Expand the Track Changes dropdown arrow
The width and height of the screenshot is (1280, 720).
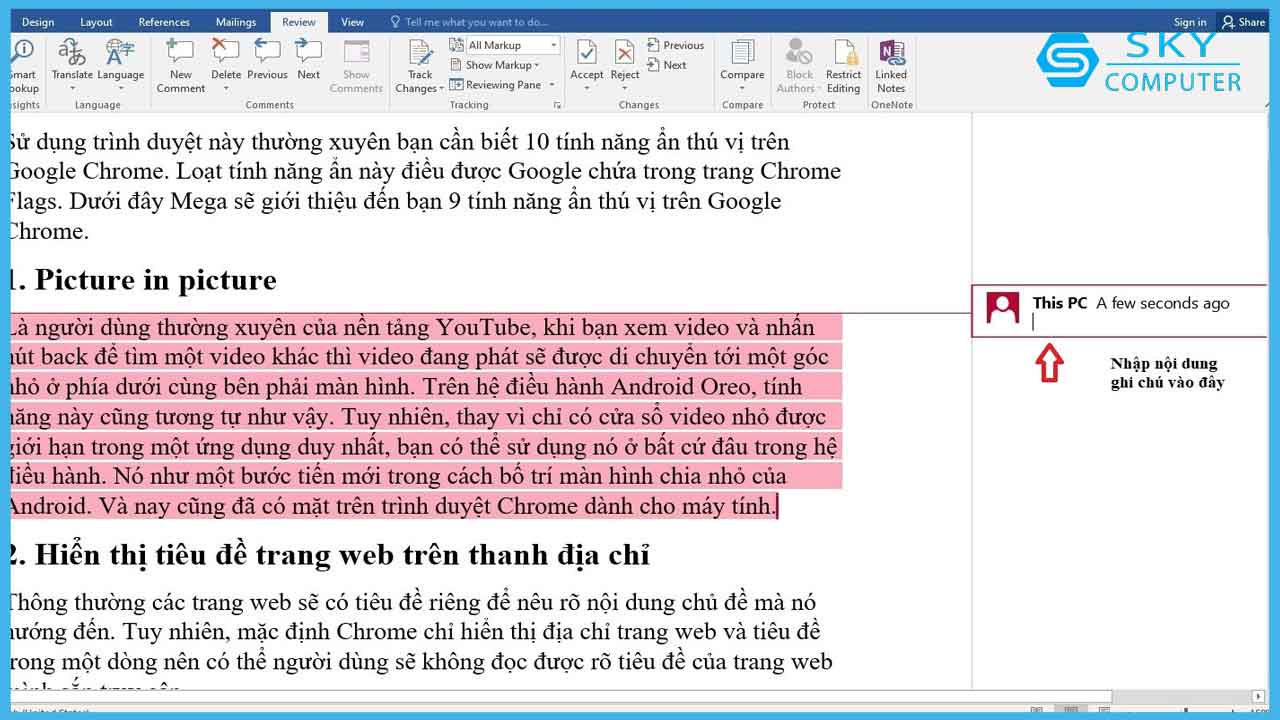441,89
